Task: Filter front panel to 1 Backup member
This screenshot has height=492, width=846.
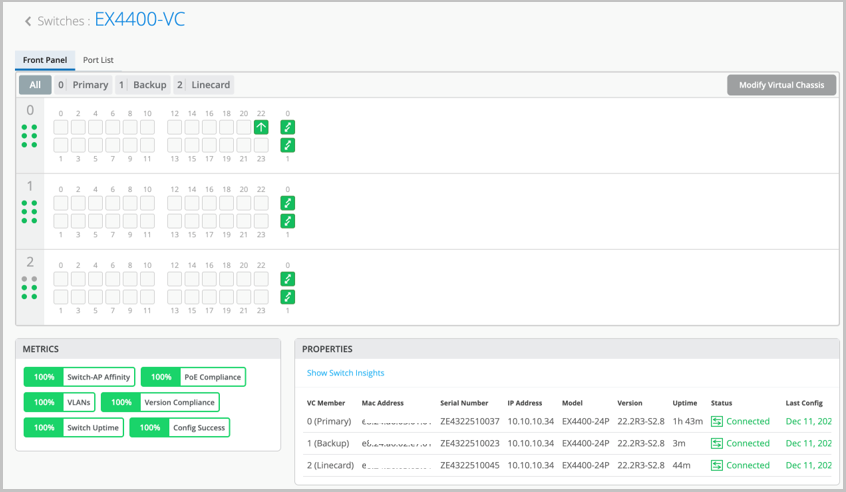Action: pyautogui.click(x=143, y=85)
